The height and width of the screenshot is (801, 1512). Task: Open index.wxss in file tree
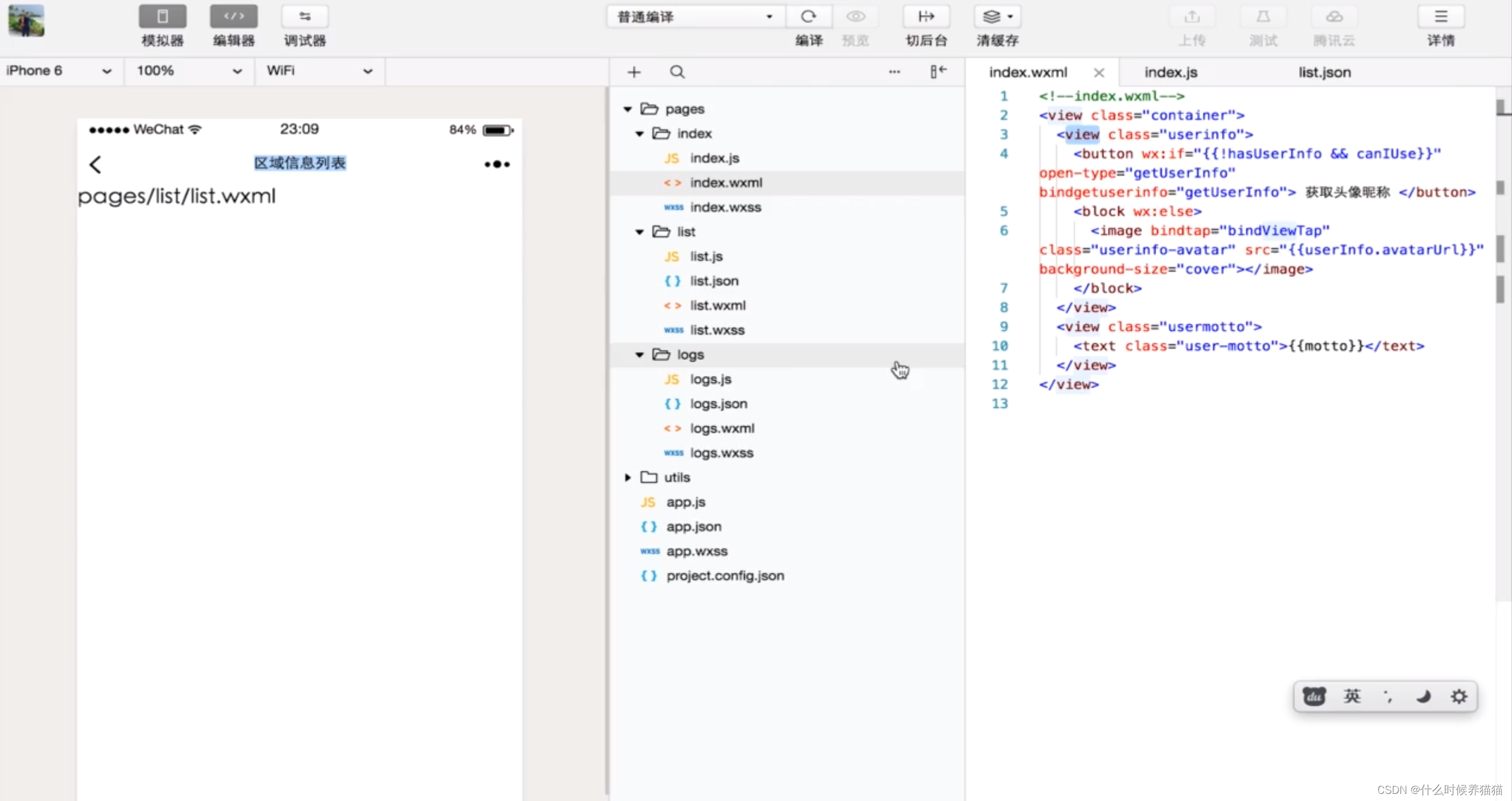(x=787, y=208)
